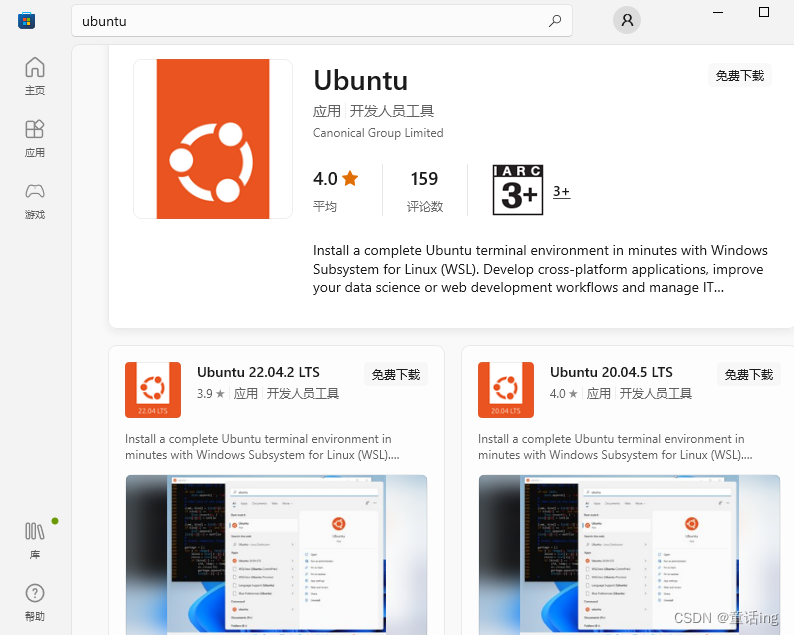
Task: Open the large Ubuntu app logo
Action: click(213, 139)
